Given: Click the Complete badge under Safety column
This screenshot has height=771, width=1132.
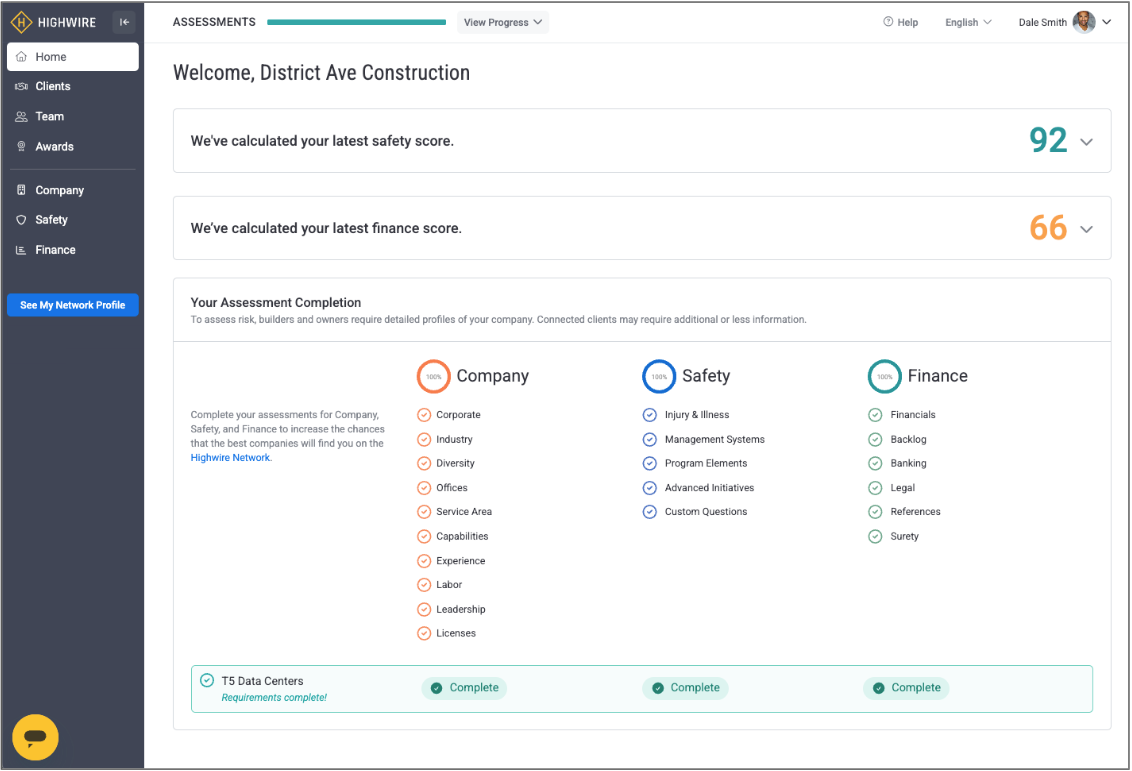Looking at the screenshot, I should coord(685,688).
